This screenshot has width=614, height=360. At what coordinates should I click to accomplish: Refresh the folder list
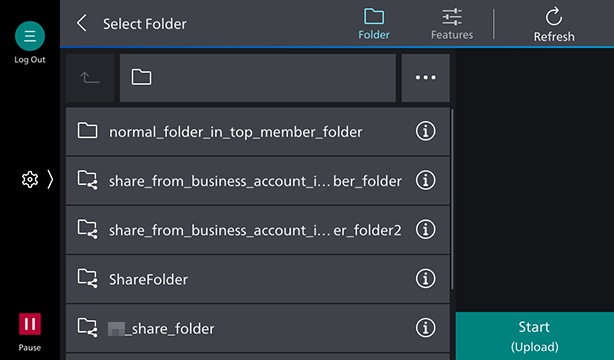coord(554,24)
